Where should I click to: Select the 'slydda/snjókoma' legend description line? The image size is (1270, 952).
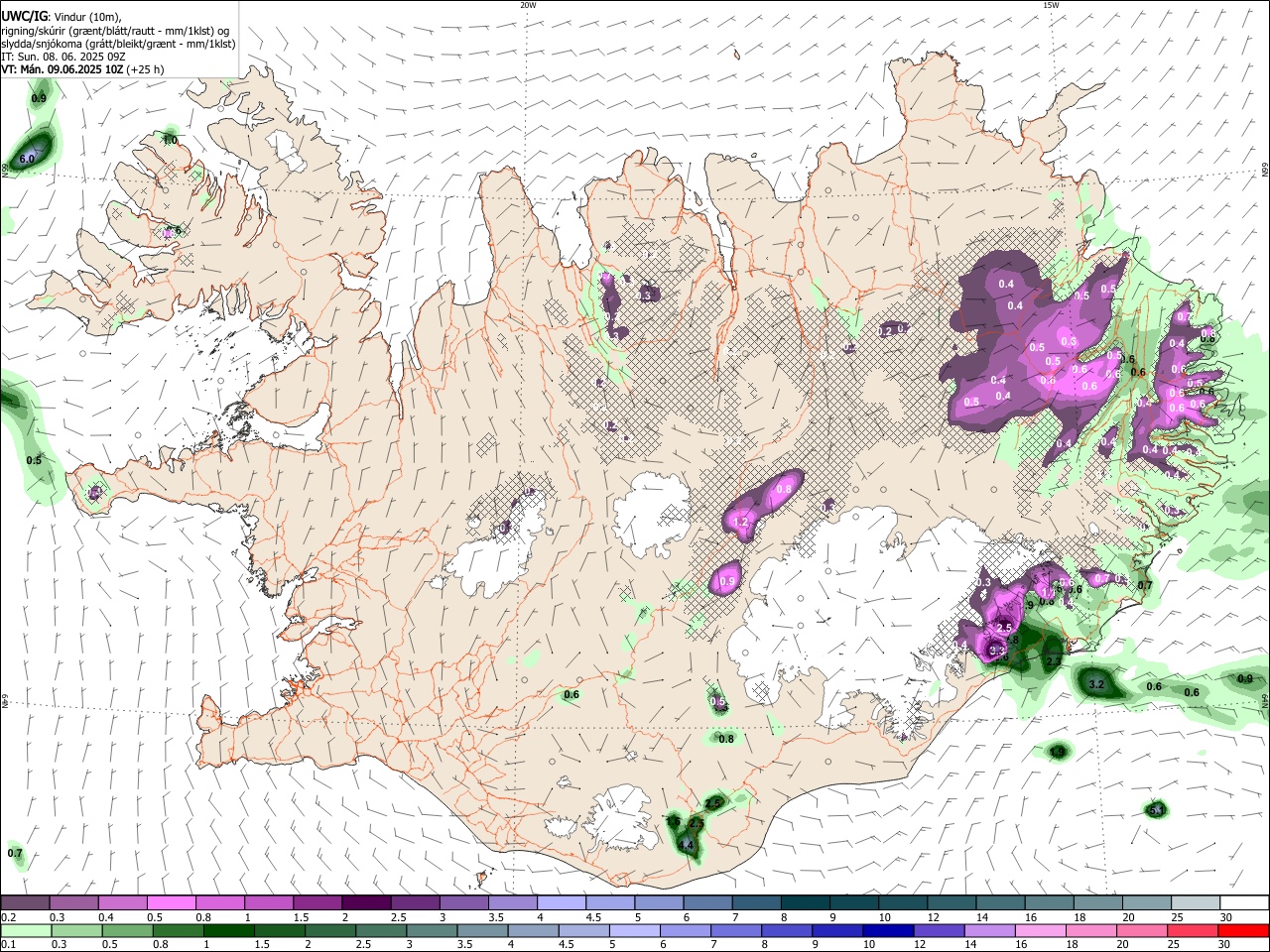pos(118,44)
